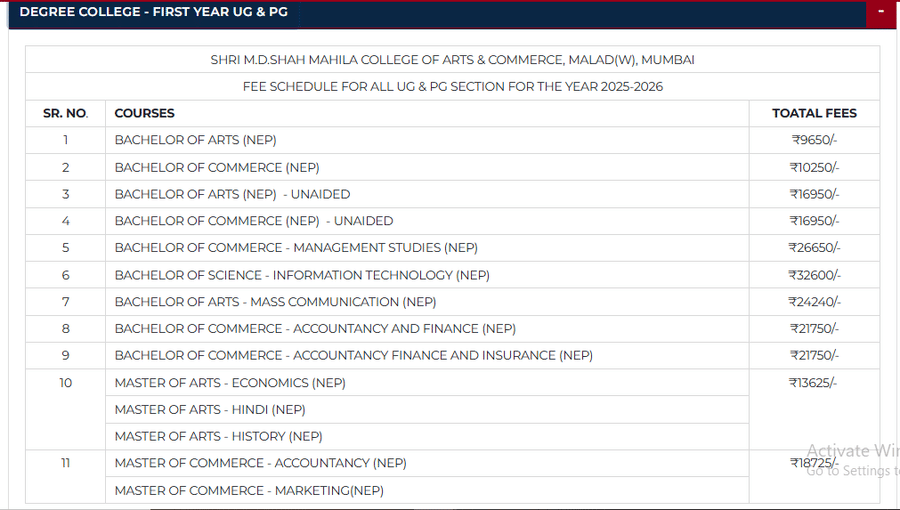Select the TOATAL FEES column header

814,113
